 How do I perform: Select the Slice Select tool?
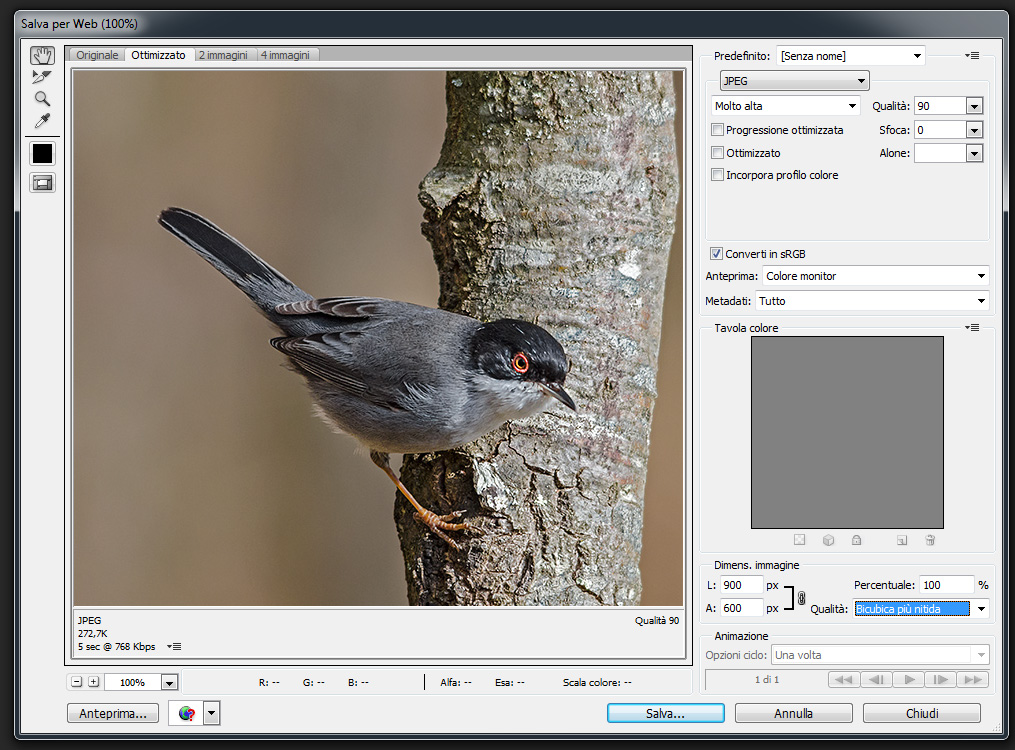42,77
